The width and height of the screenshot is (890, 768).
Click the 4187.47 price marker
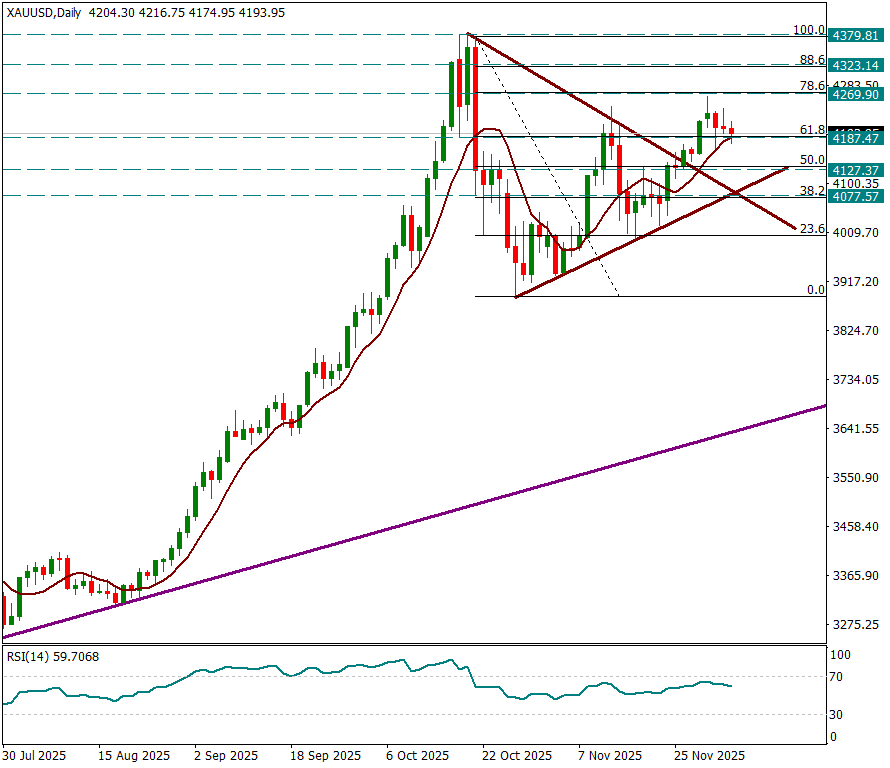coord(855,139)
